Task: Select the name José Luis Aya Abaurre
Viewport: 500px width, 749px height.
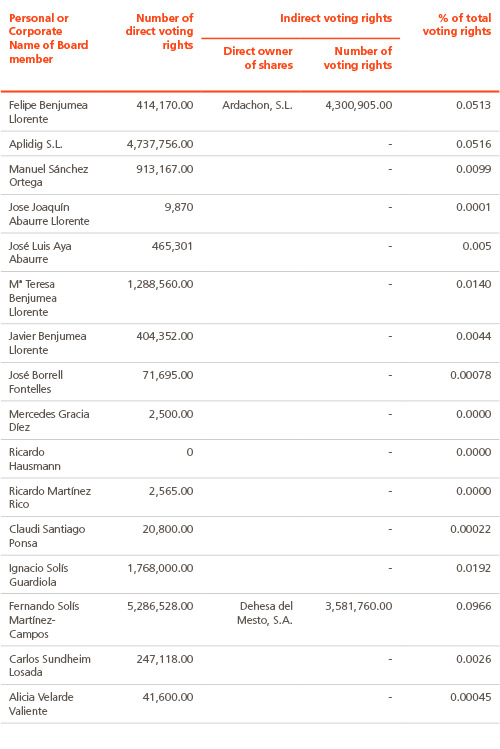Action: click(x=40, y=252)
